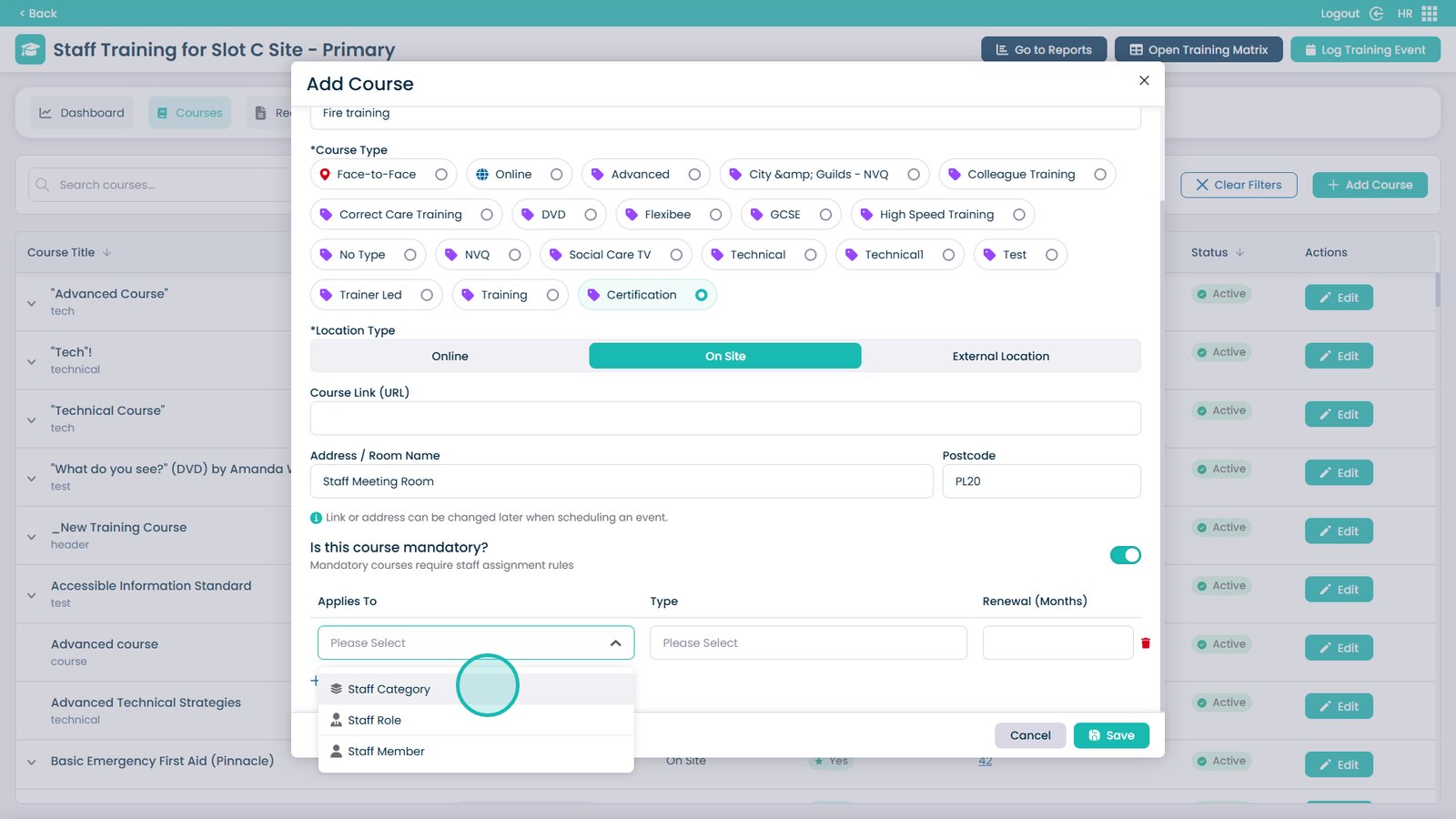
Task: Select Face-to-Face course type radio
Action: click(441, 175)
